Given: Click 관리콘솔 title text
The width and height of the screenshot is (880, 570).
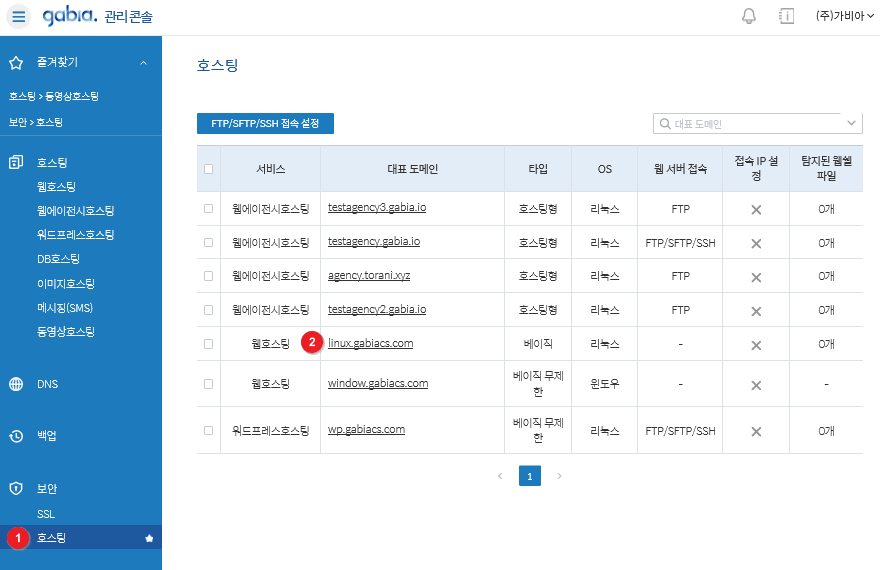Looking at the screenshot, I should click(129, 17).
